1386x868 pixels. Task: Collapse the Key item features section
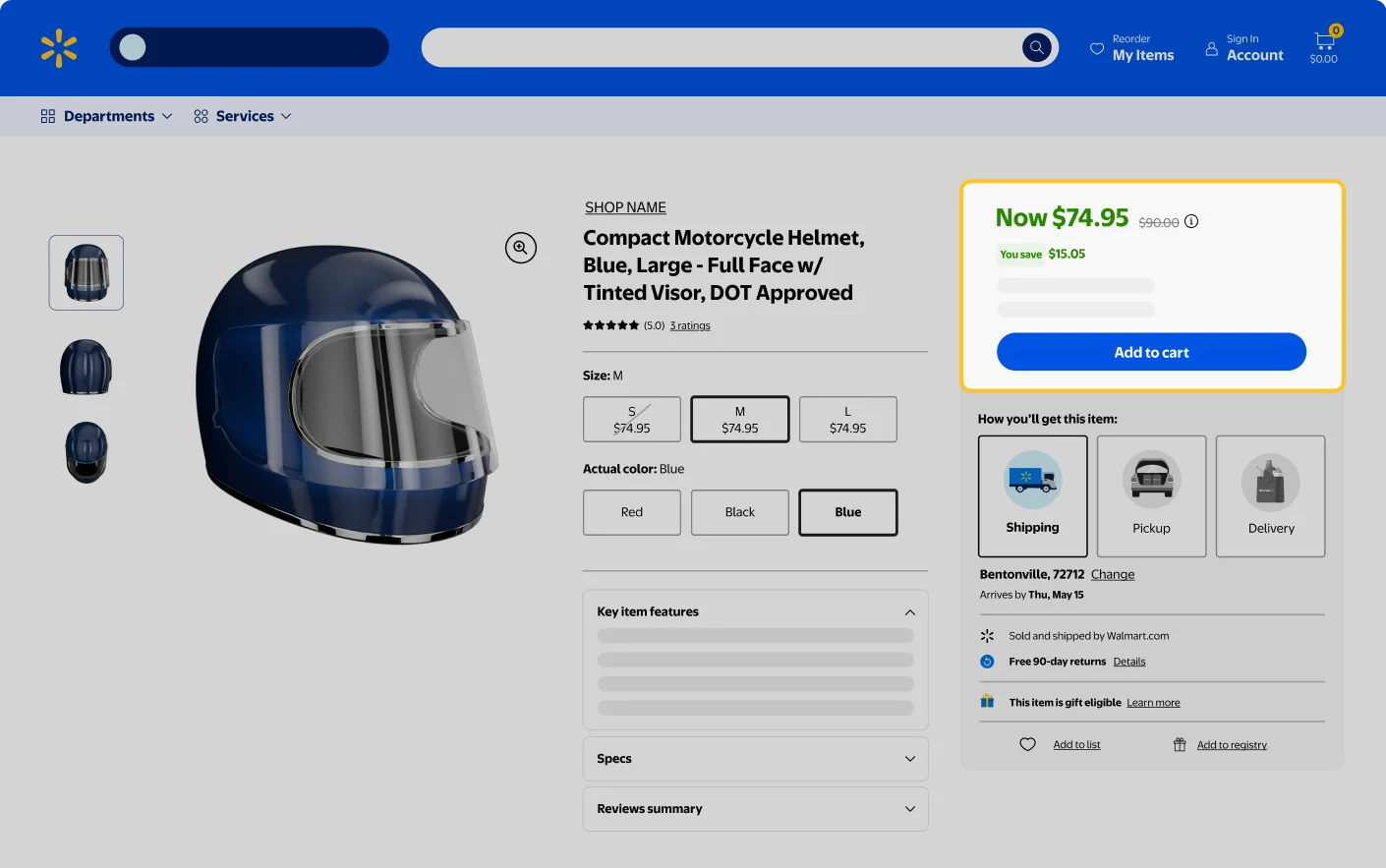pos(909,611)
